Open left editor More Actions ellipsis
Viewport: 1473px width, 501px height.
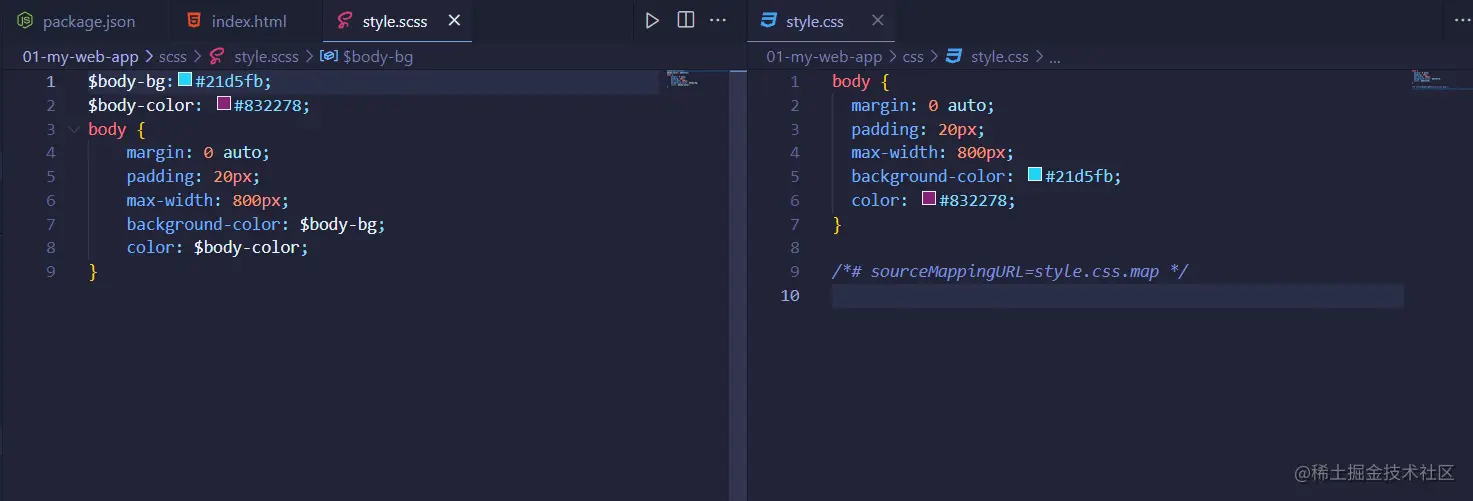click(718, 21)
